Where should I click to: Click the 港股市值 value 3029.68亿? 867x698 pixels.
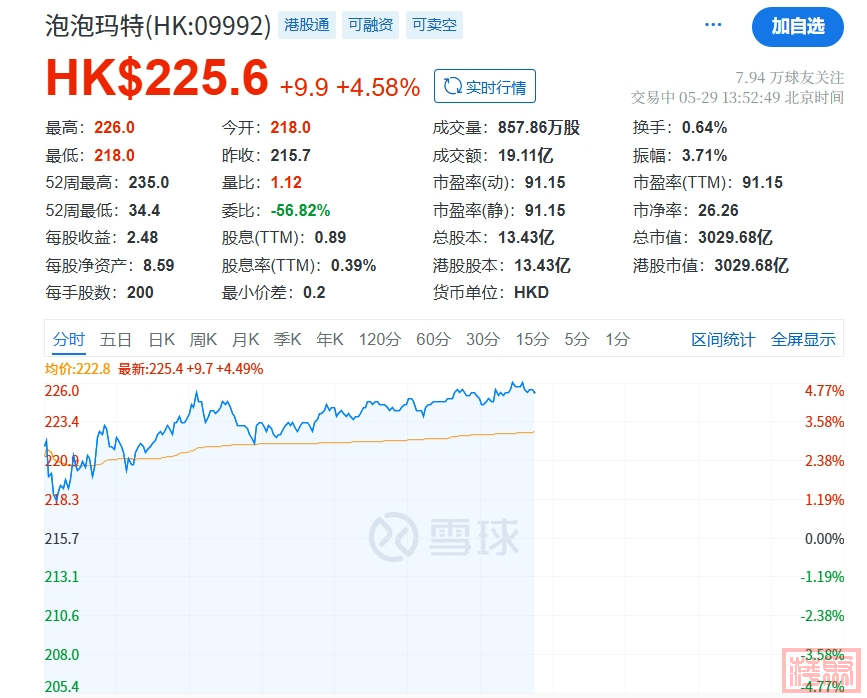(x=751, y=265)
